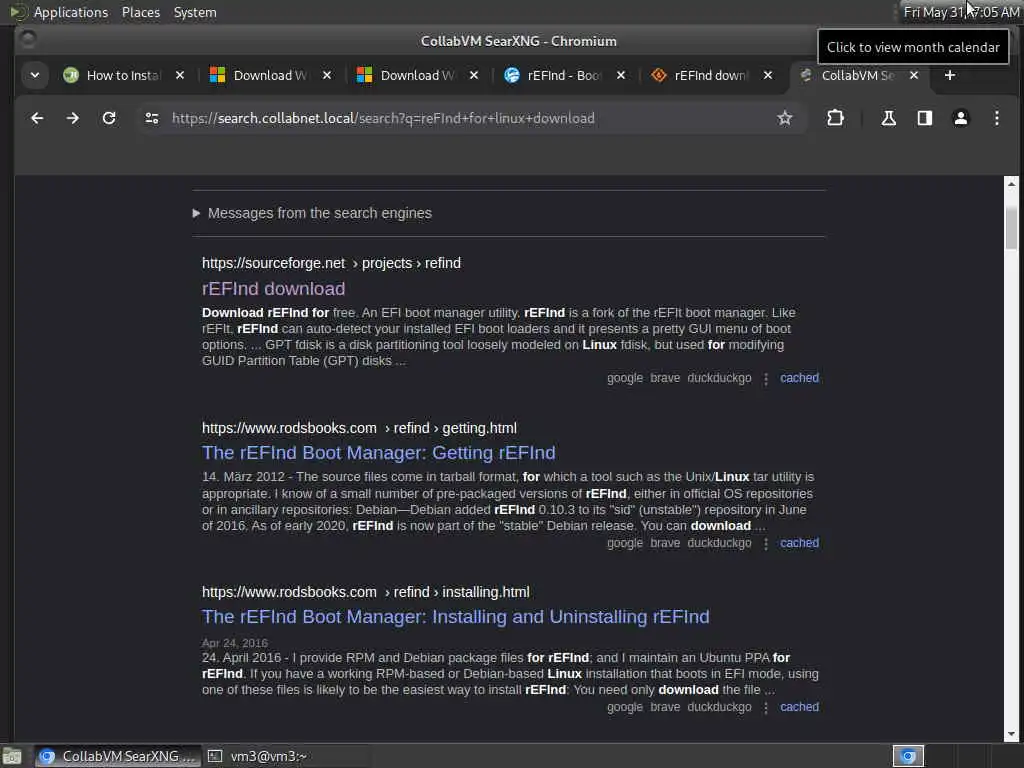This screenshot has height=768, width=1024.
Task: Click 'duckduckgo' label under 'Installing and Uninstalling' result
Action: coord(719,707)
